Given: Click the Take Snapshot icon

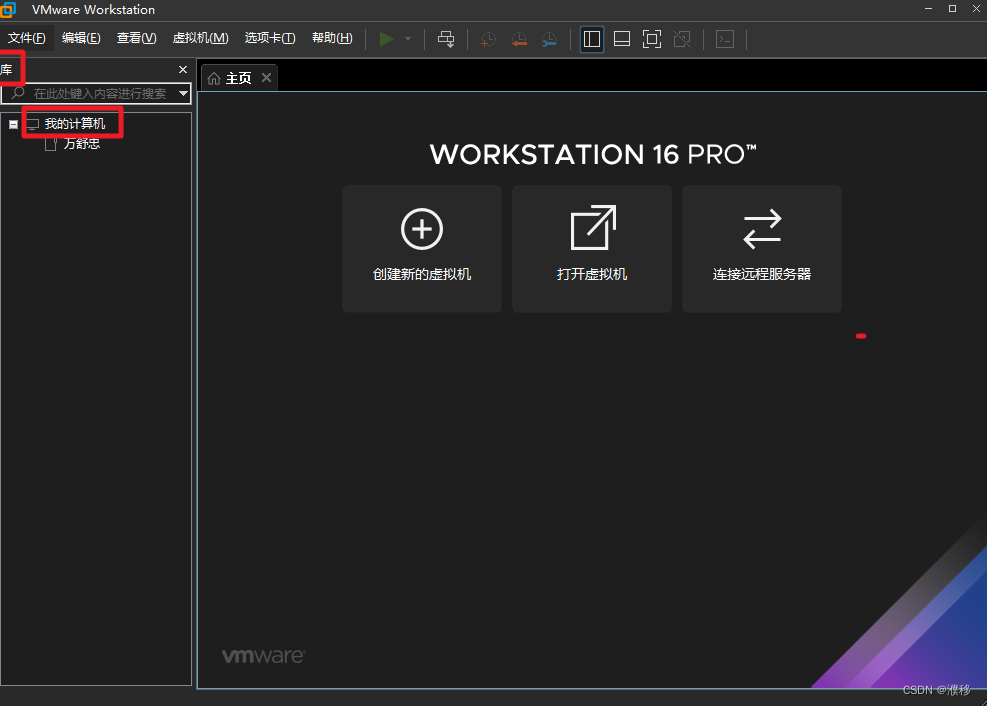Looking at the screenshot, I should (488, 39).
